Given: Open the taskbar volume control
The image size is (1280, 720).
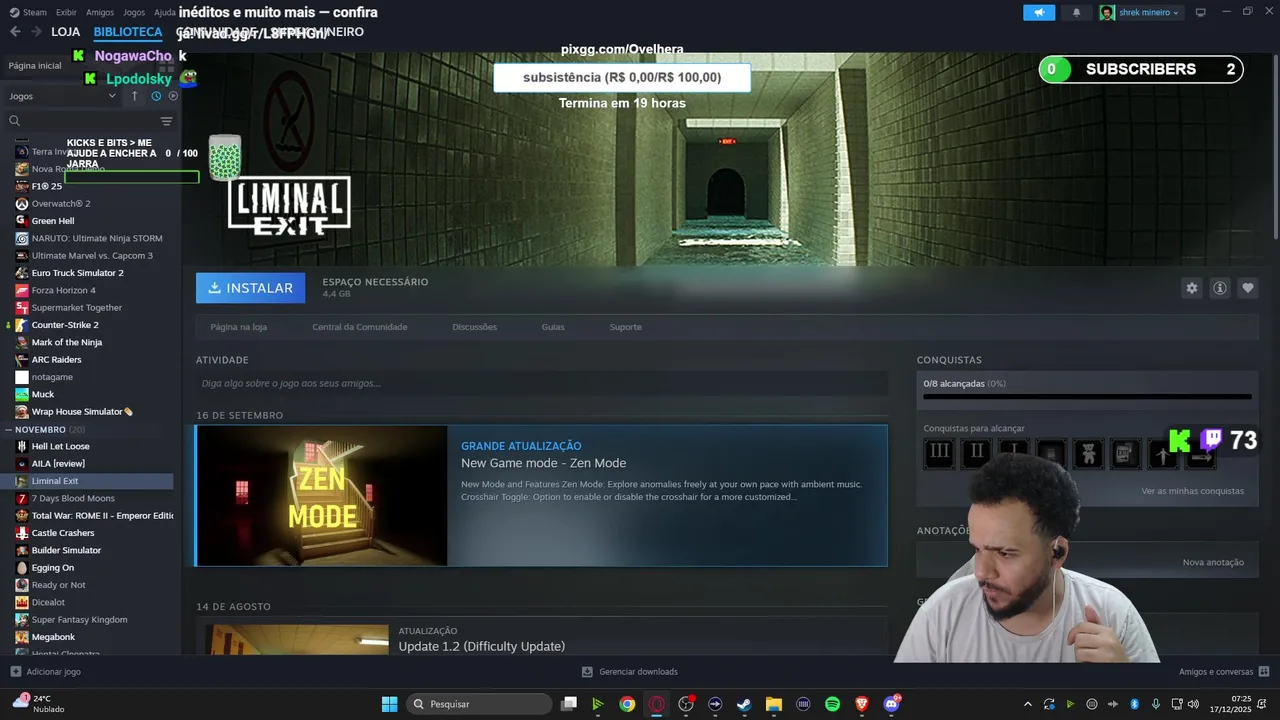Looking at the screenshot, I should (1193, 704).
